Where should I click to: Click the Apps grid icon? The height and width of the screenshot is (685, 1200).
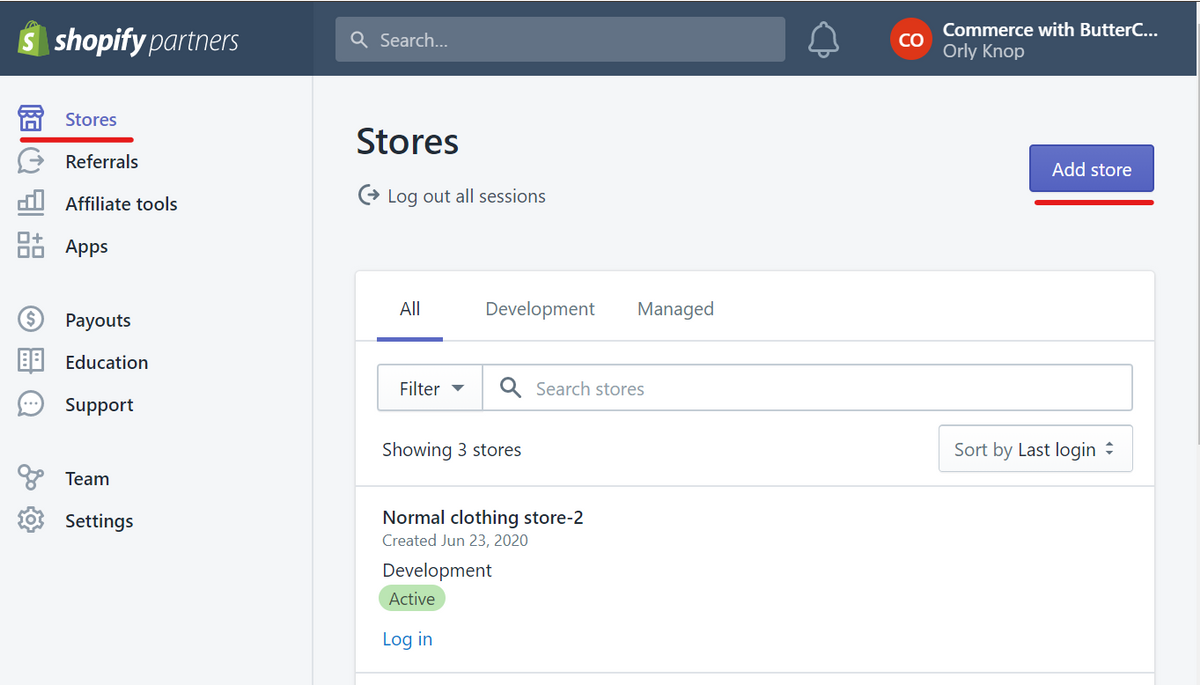(31, 246)
